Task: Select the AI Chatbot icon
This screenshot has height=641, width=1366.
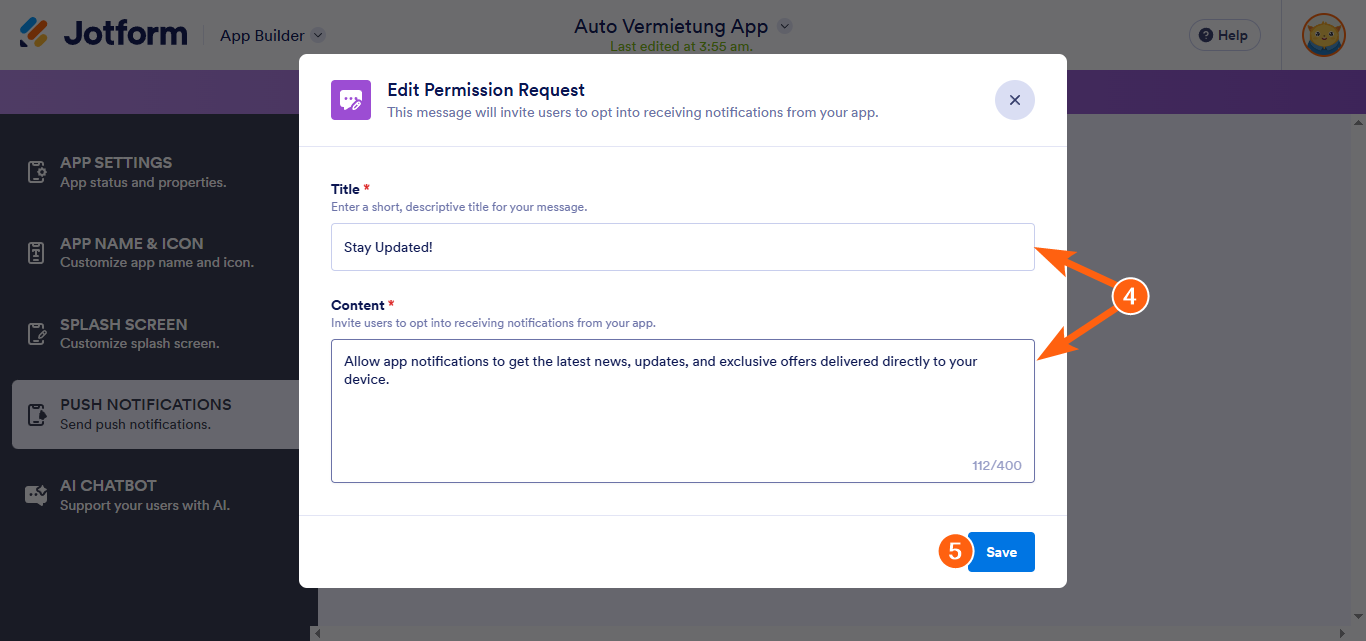Action: tap(36, 494)
